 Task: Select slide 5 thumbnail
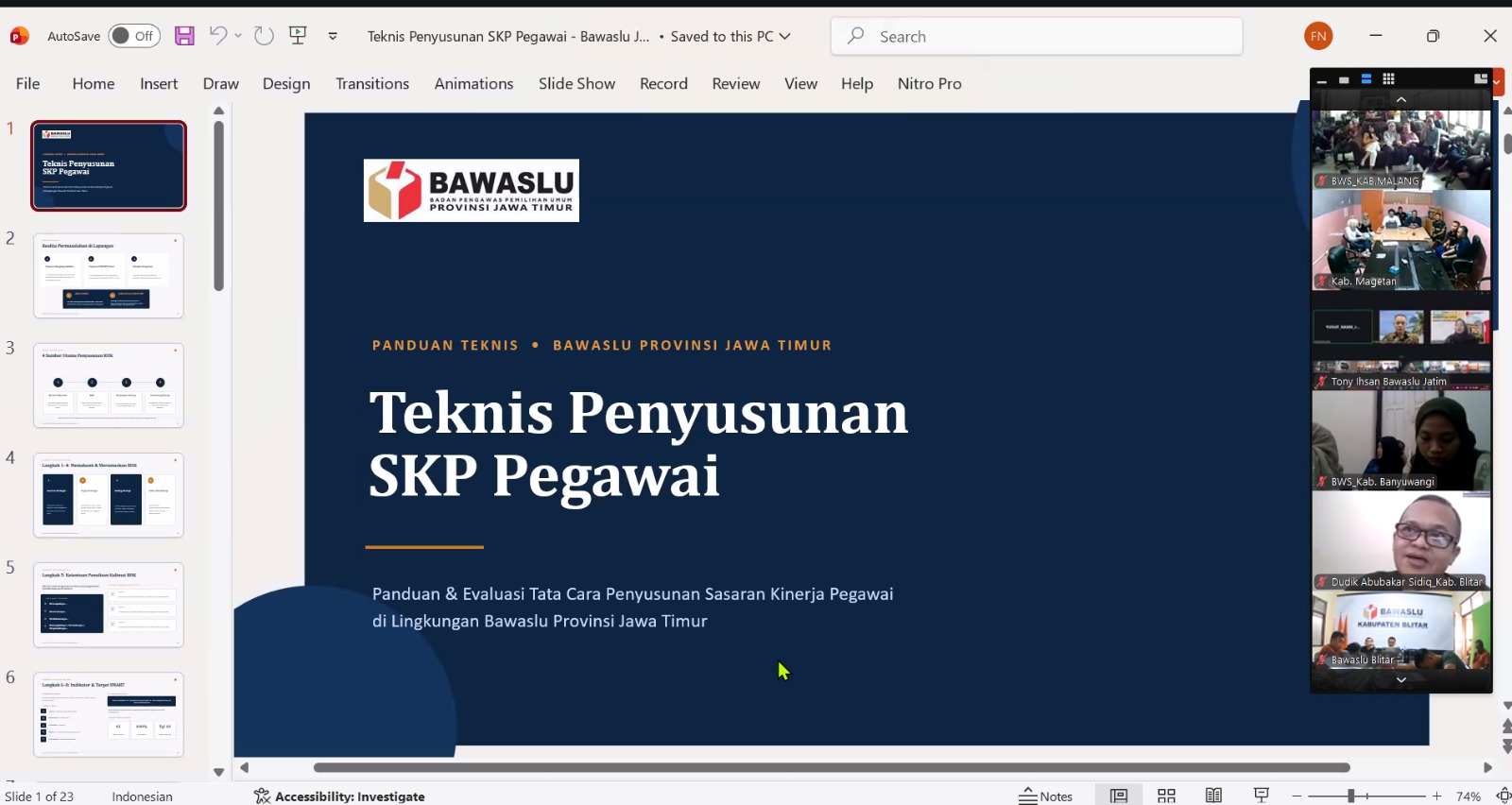(109, 605)
